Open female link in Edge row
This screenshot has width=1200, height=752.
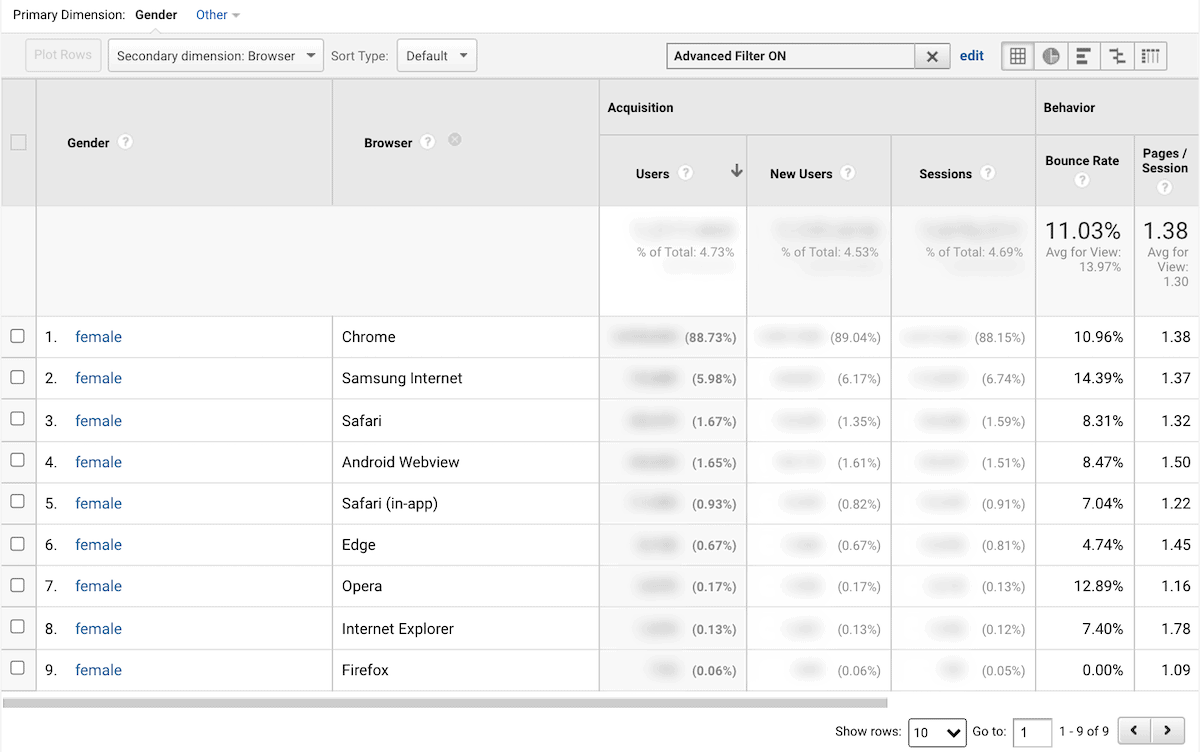click(98, 545)
